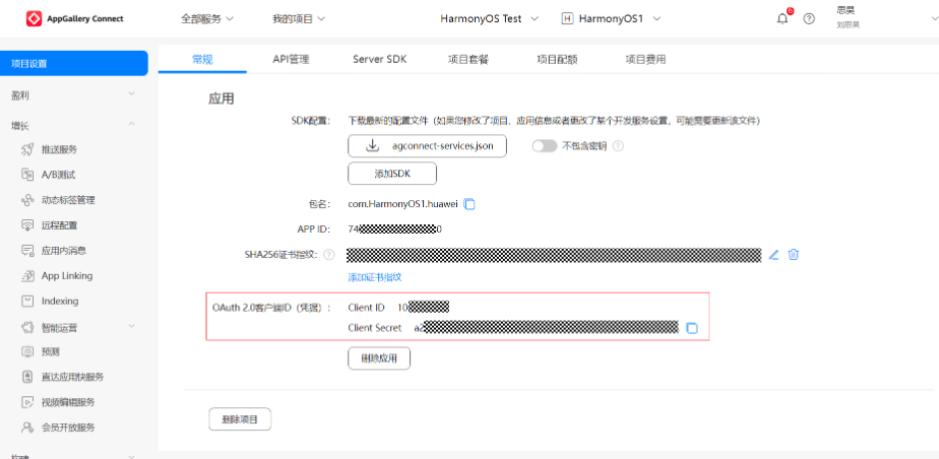939x459 pixels.
Task: Switch to the 项目配额 tab
Action: click(x=557, y=59)
